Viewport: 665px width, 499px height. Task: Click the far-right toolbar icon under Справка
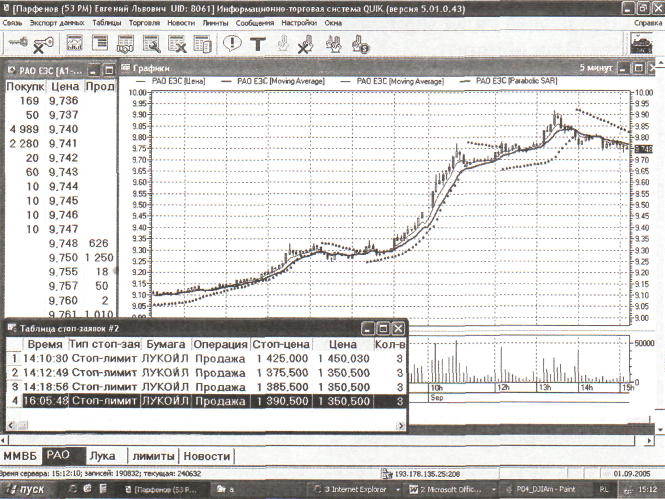tap(641, 44)
